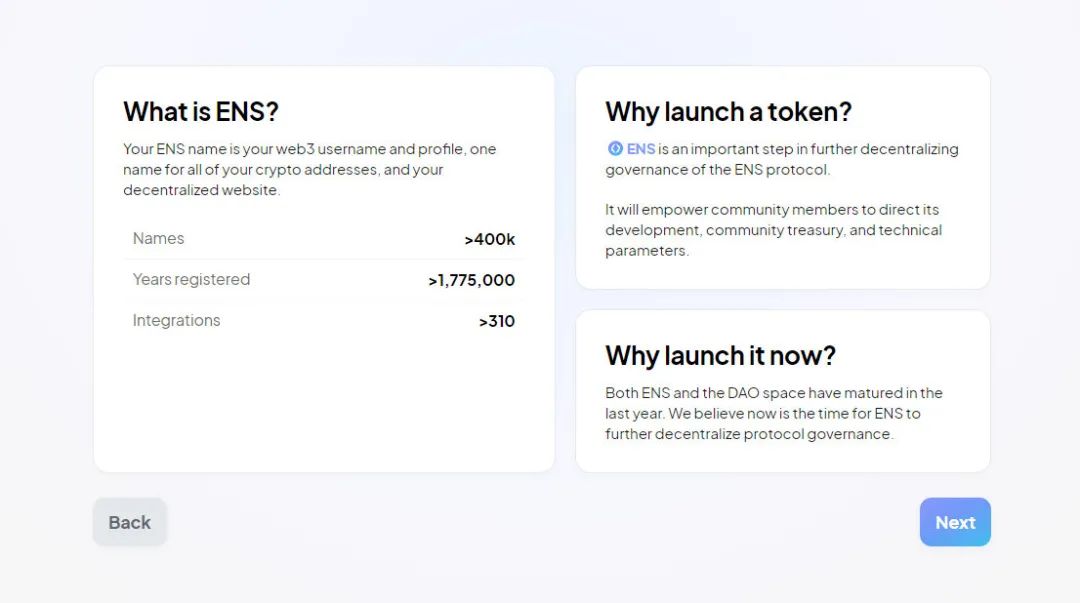The image size is (1080, 603).
Task: Click the 'It will empower community members' line
Action: click(x=772, y=210)
